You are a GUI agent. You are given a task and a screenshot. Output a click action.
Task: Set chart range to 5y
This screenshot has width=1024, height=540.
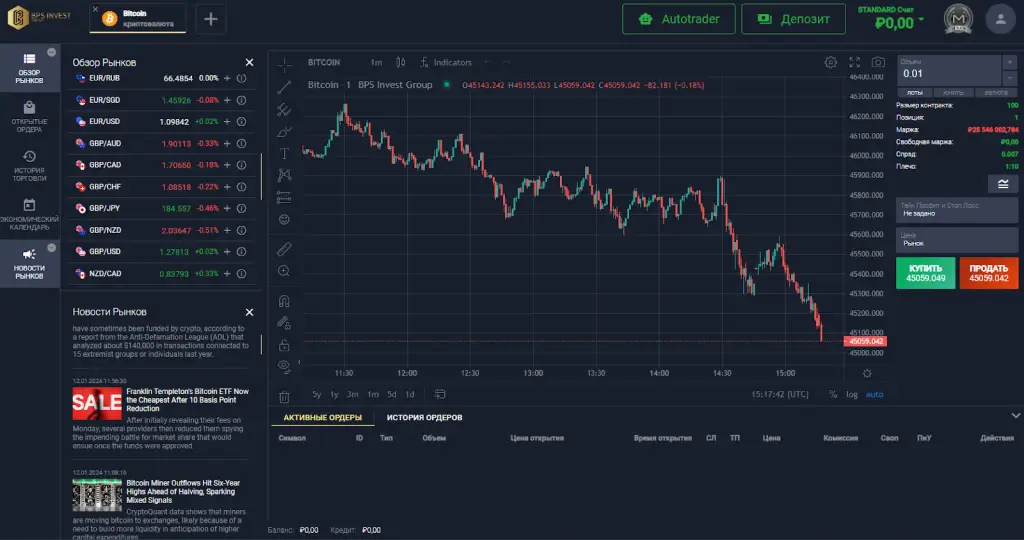(317, 394)
